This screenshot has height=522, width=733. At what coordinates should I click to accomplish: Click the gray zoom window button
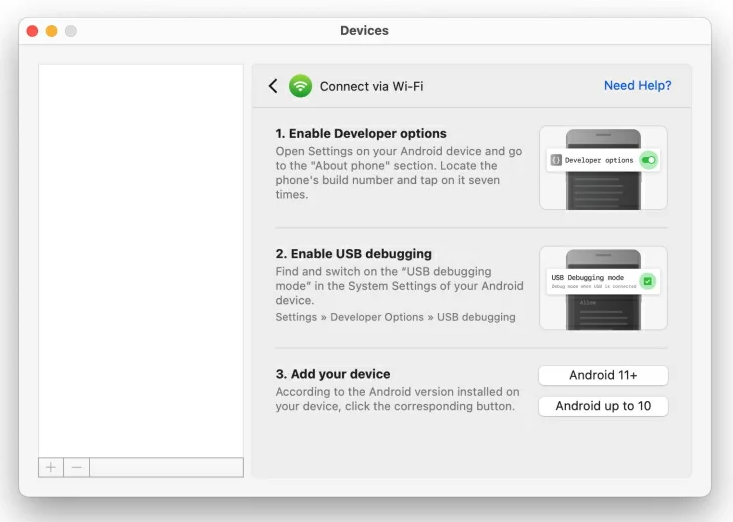click(71, 31)
